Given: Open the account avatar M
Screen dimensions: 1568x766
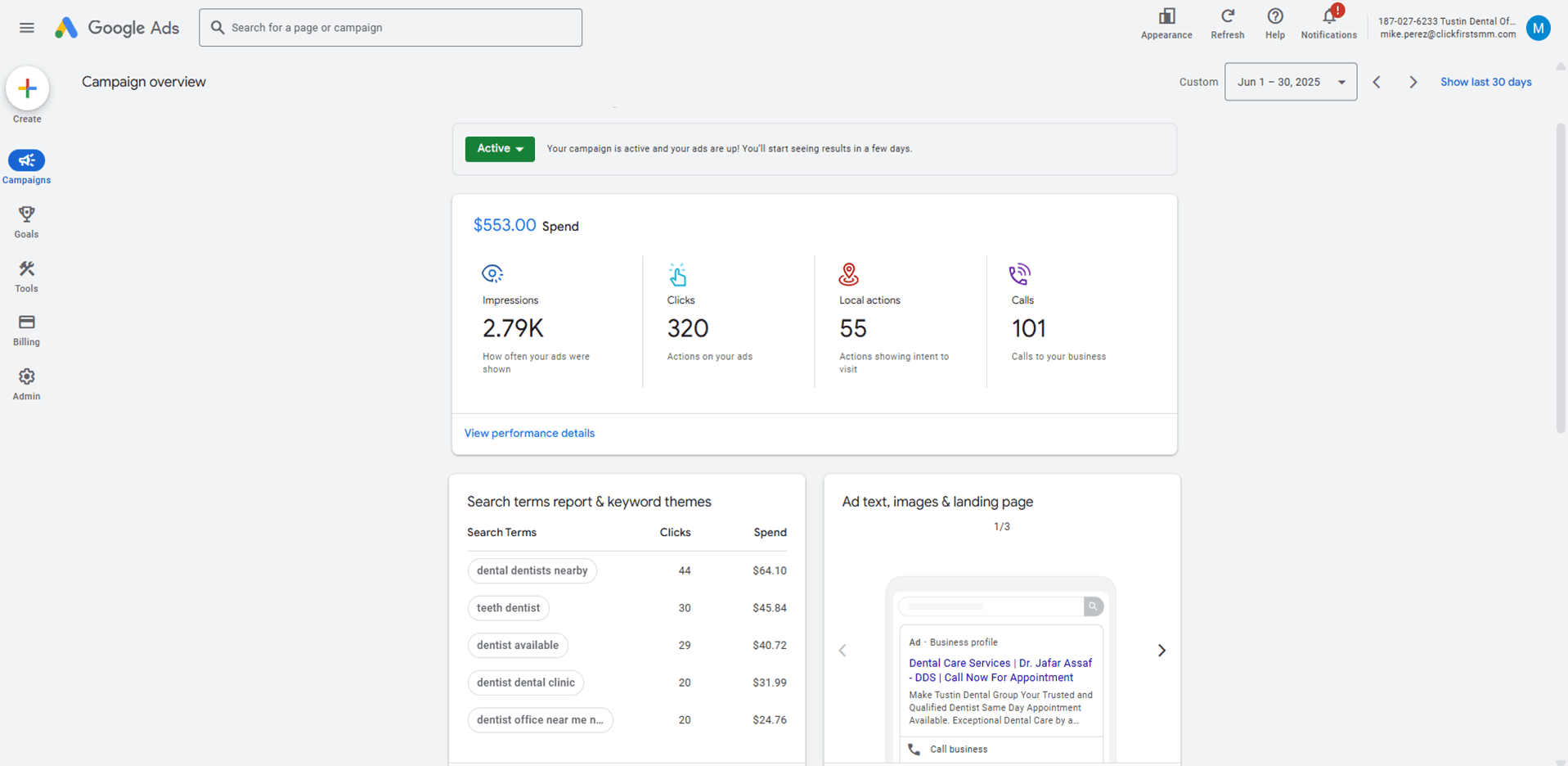Looking at the screenshot, I should 1538,28.
